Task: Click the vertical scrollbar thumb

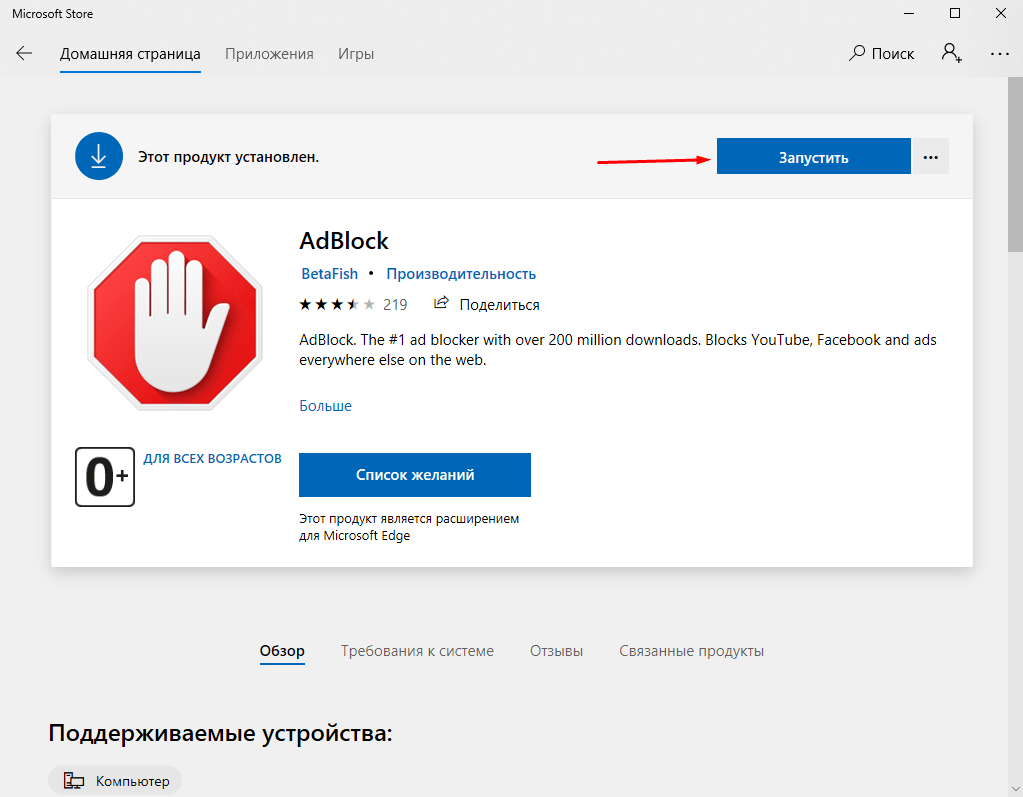Action: tap(1015, 165)
